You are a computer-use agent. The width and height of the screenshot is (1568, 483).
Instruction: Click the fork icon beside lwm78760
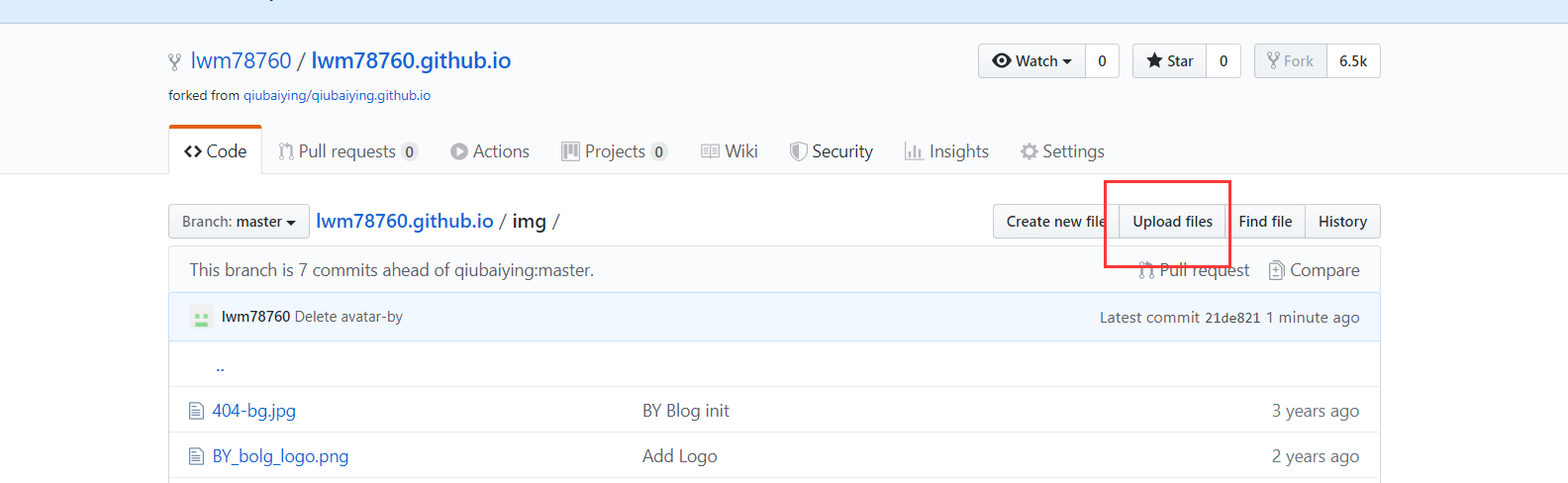[175, 61]
